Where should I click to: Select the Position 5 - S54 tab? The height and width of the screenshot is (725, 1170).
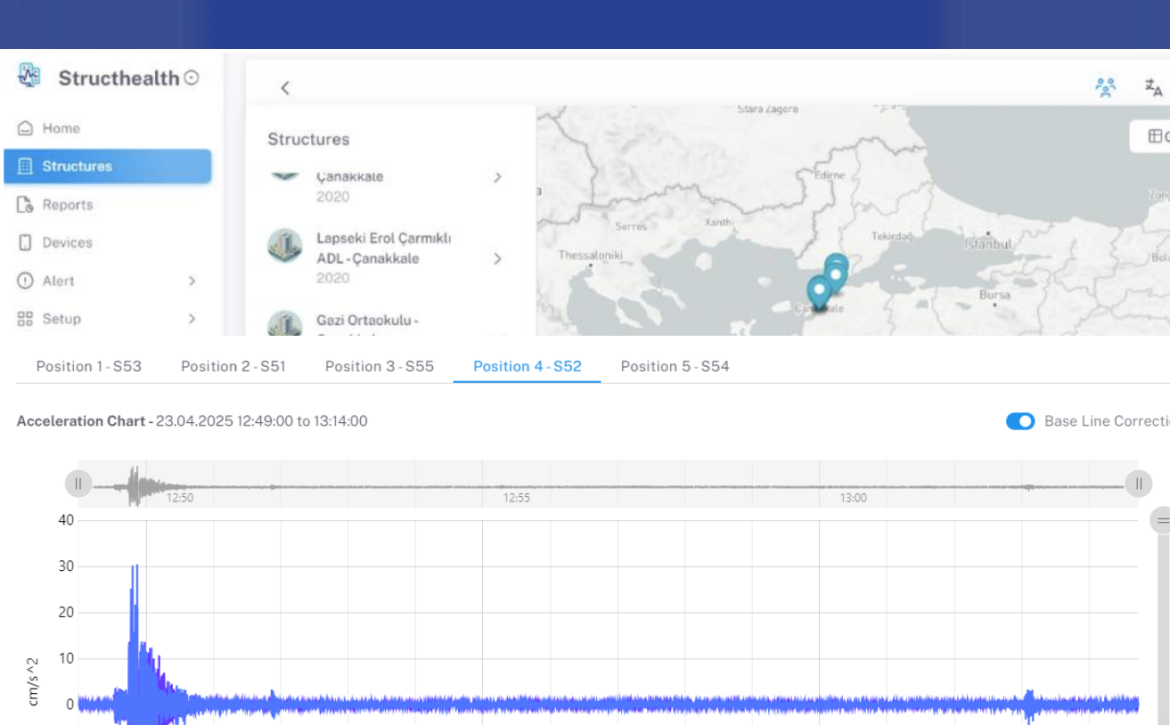click(x=674, y=366)
